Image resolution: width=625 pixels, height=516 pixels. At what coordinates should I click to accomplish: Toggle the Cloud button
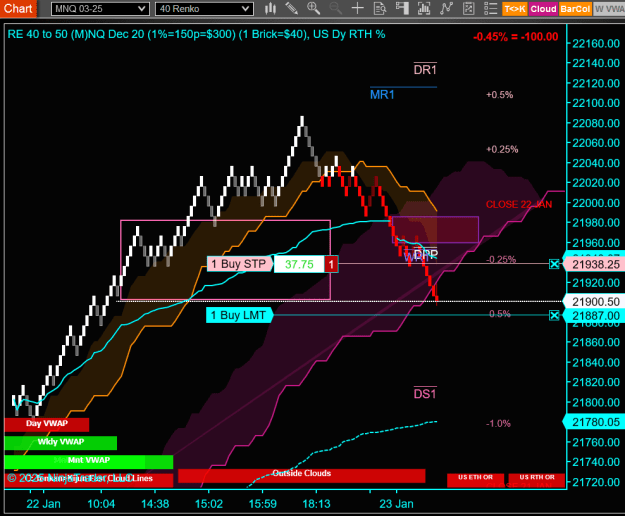[x=543, y=9]
